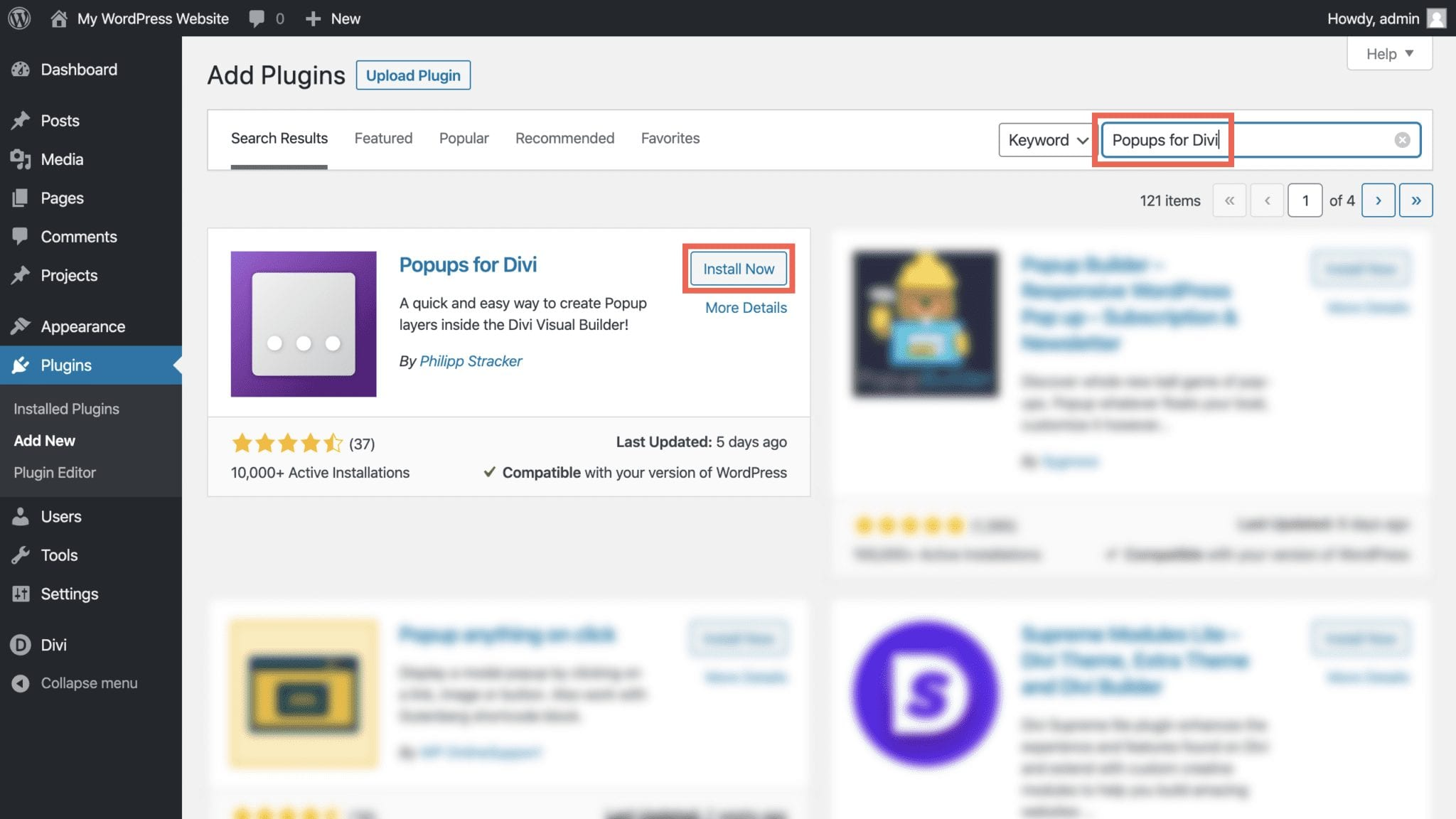Open the admin avatar at top right
The height and width of the screenshot is (819, 1456).
(1437, 18)
